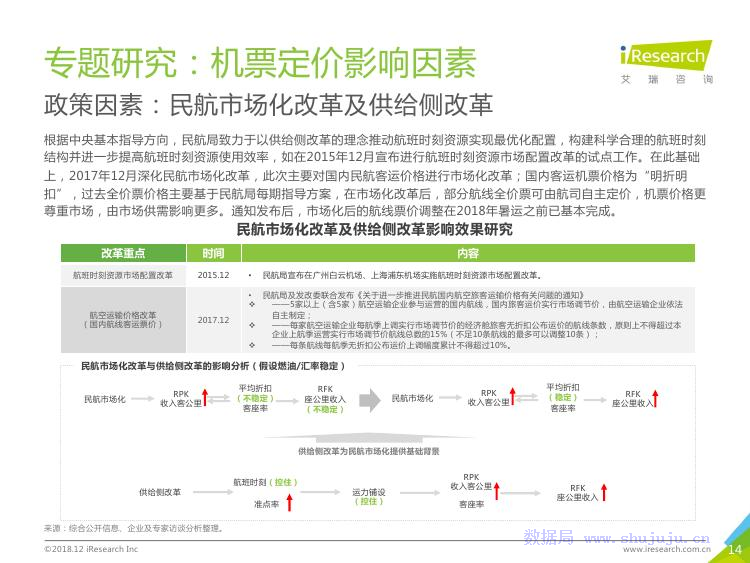Select the title 专题研究：机票定价影响因素
The width and height of the screenshot is (750, 563).
(x=260, y=63)
